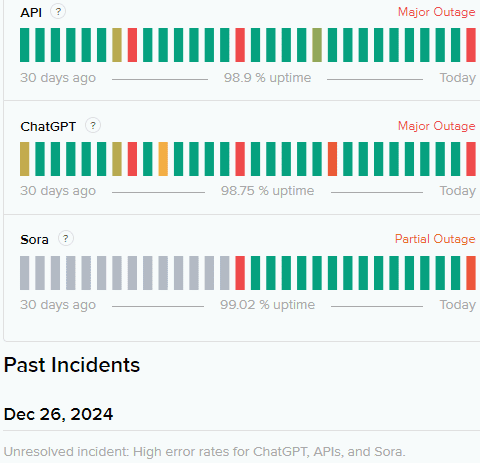Click the 'Sora' component name
The image size is (480, 463).
[x=34, y=240]
